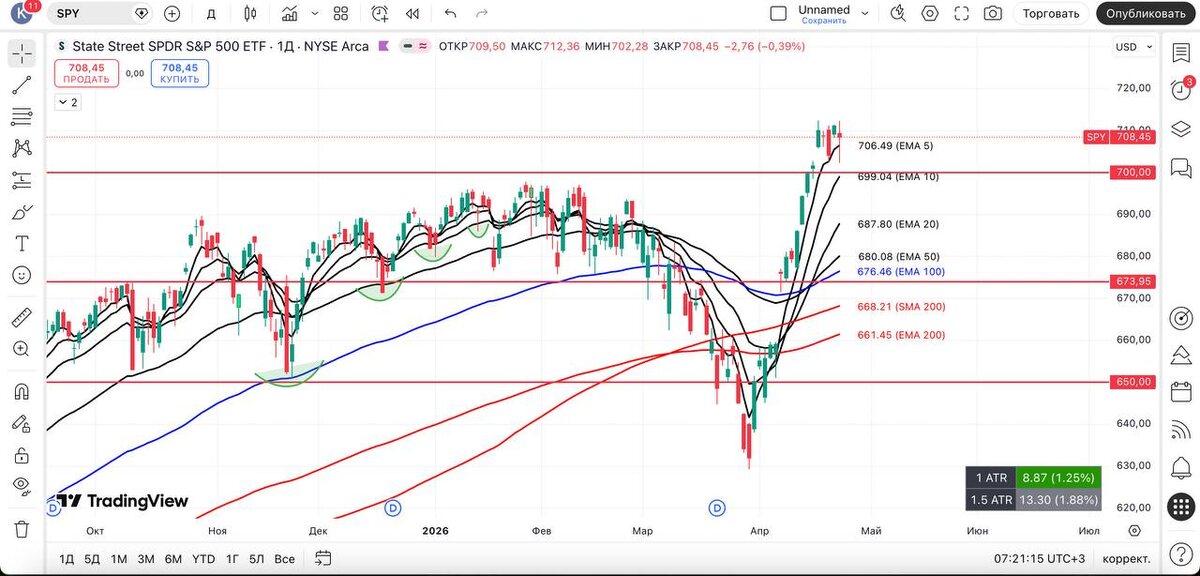The height and width of the screenshot is (576, 1200).
Task: Select the 6М date range tab
Action: click(x=173, y=558)
